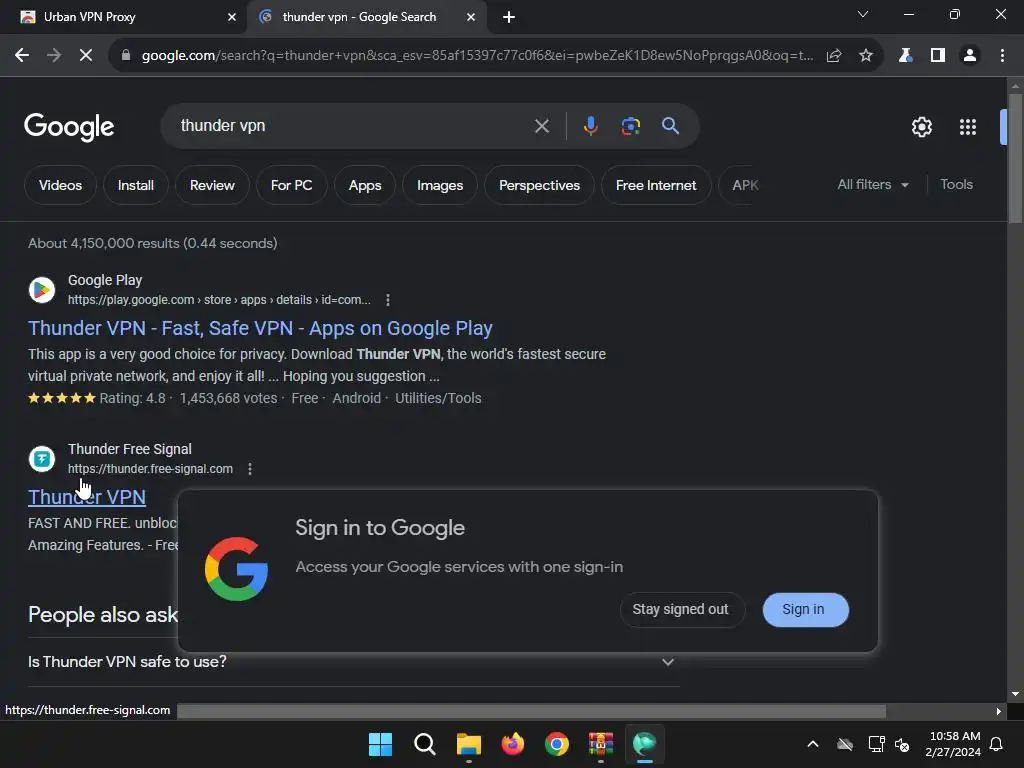
Task: Click the magnifier search submit icon
Action: coord(671,125)
